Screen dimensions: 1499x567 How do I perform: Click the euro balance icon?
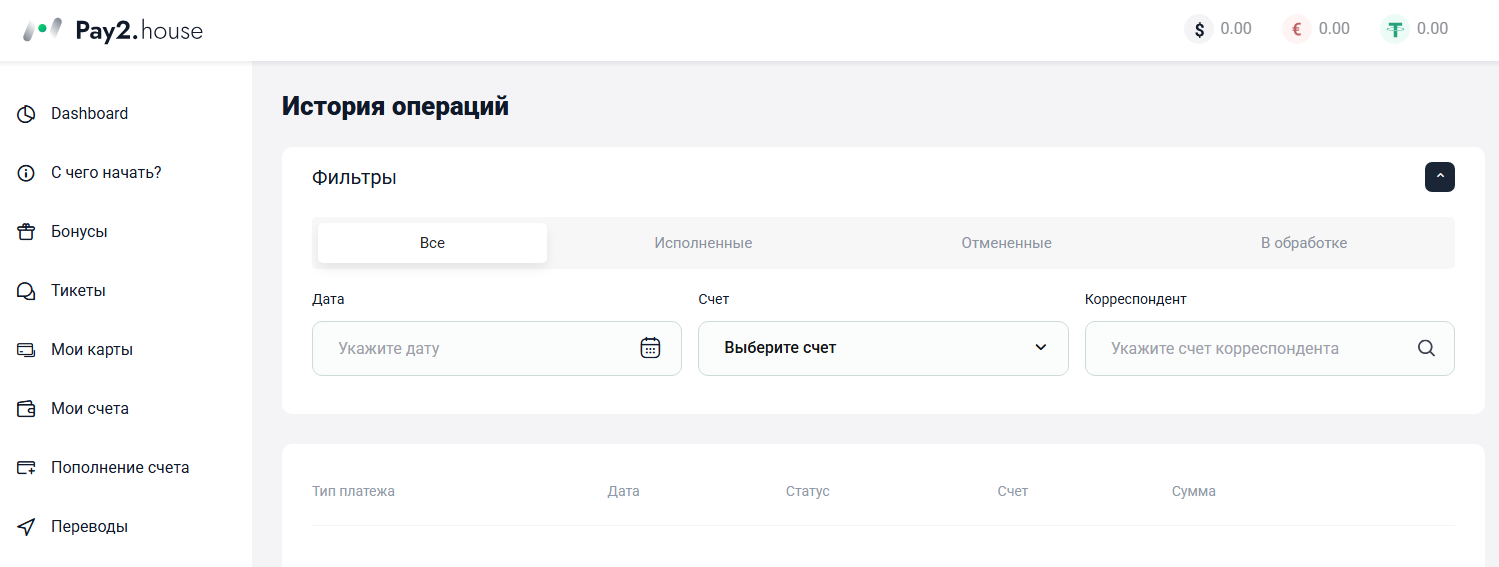point(1297,29)
